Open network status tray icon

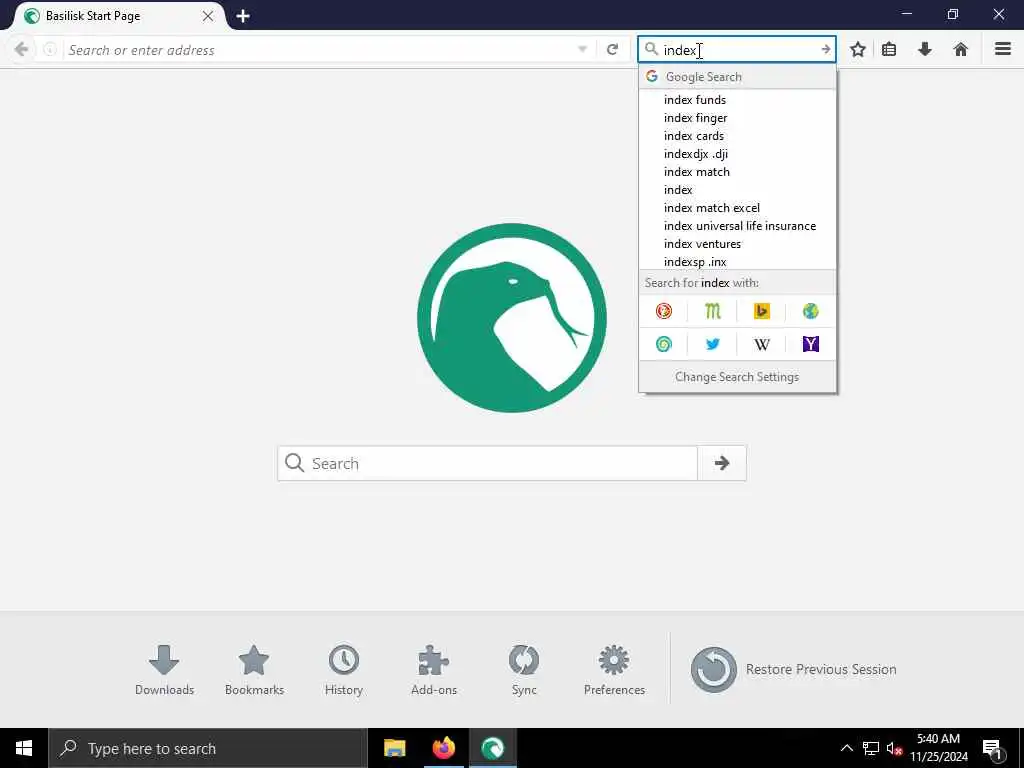[871, 748]
